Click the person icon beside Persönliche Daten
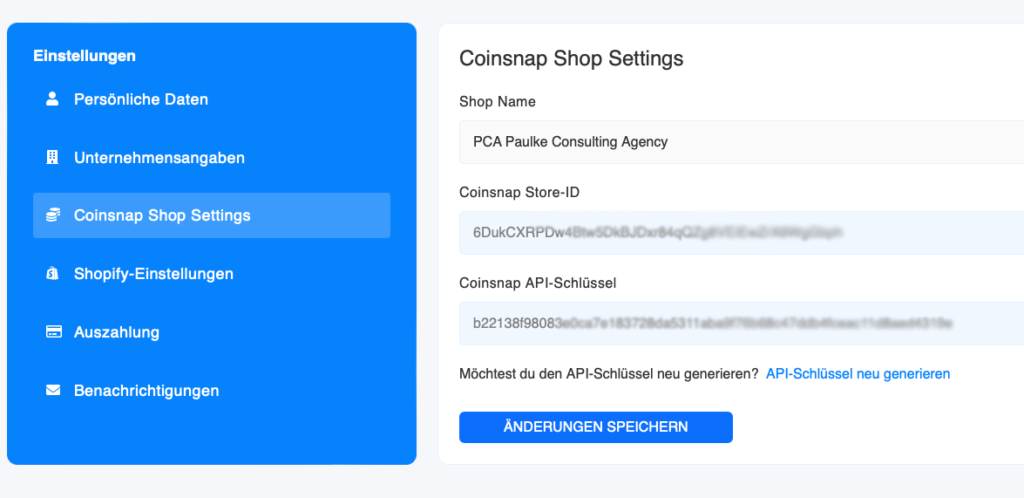This screenshot has width=1024, height=498. (53, 100)
